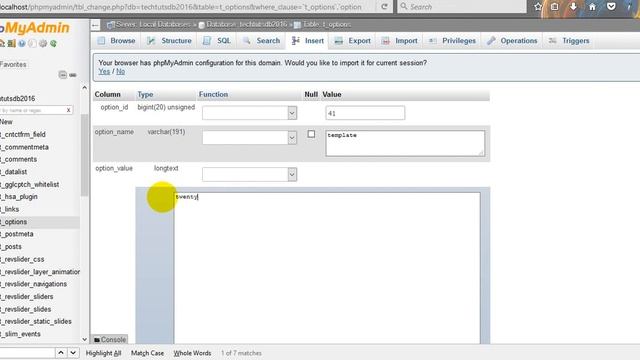Click the log out icon in phpMyAdmin sidebar
The width and height of the screenshot is (640, 360).
[x=11, y=43]
